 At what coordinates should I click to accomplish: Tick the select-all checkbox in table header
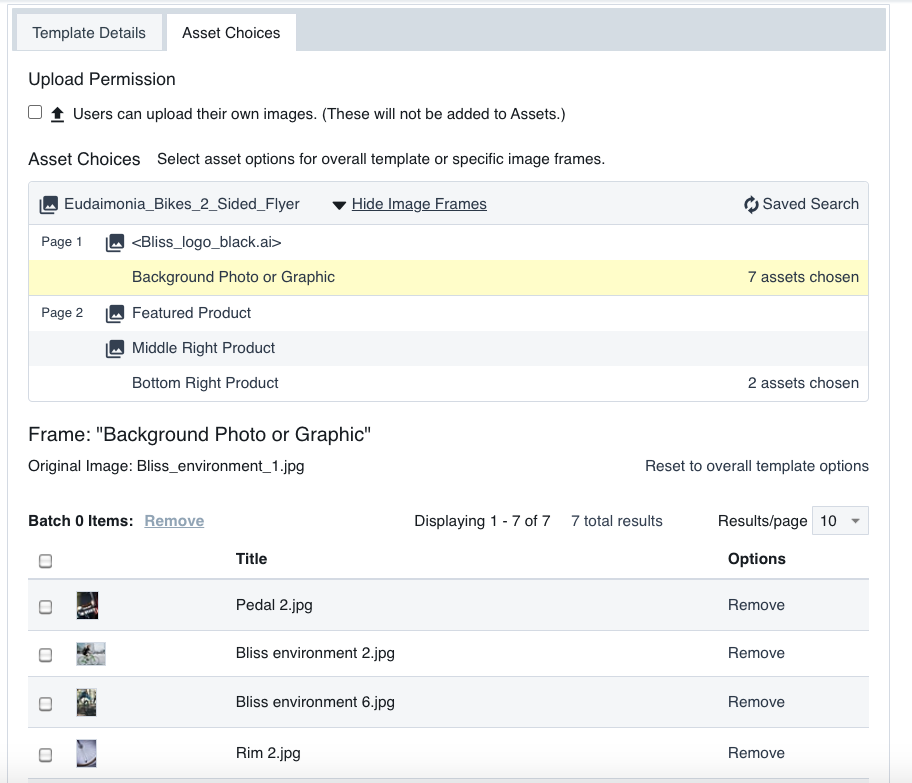tap(45, 561)
